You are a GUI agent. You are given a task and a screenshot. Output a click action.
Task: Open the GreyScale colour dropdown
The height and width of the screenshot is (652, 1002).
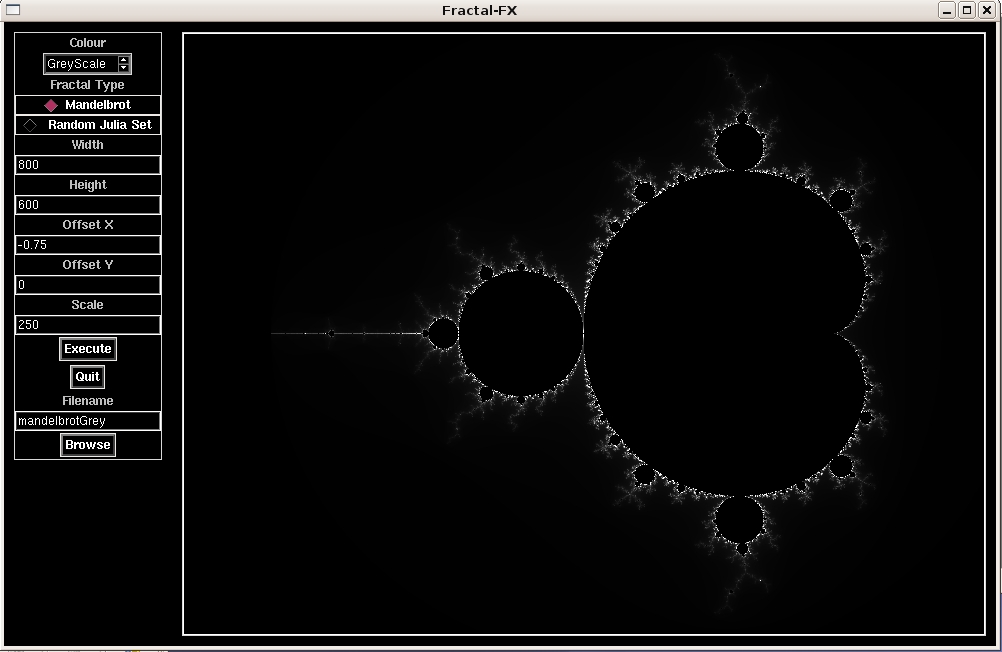click(x=80, y=64)
